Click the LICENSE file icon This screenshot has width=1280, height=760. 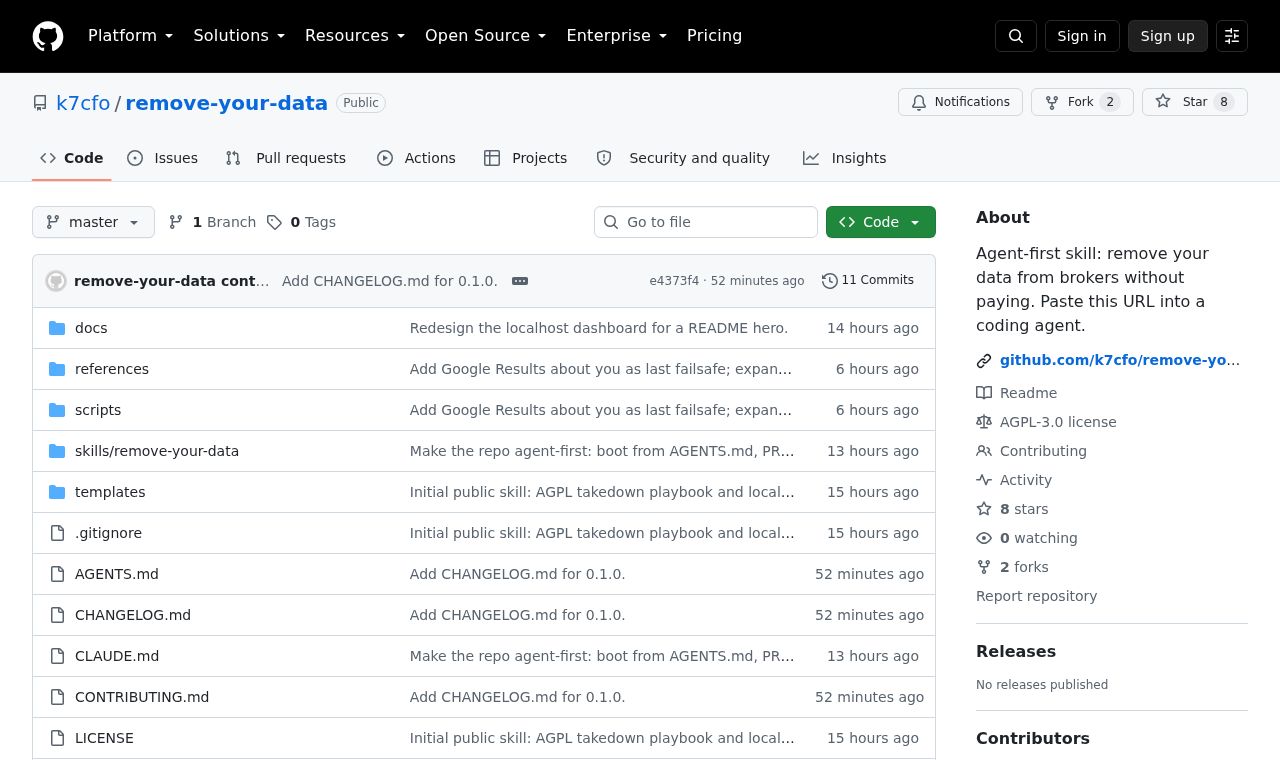tap(57, 738)
